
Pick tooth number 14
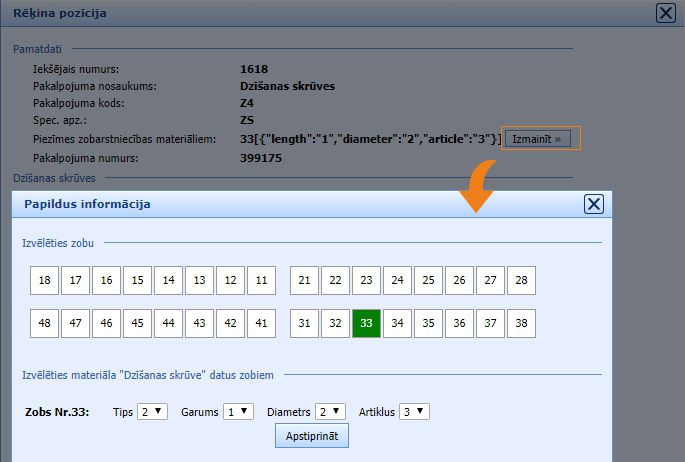[168, 281]
